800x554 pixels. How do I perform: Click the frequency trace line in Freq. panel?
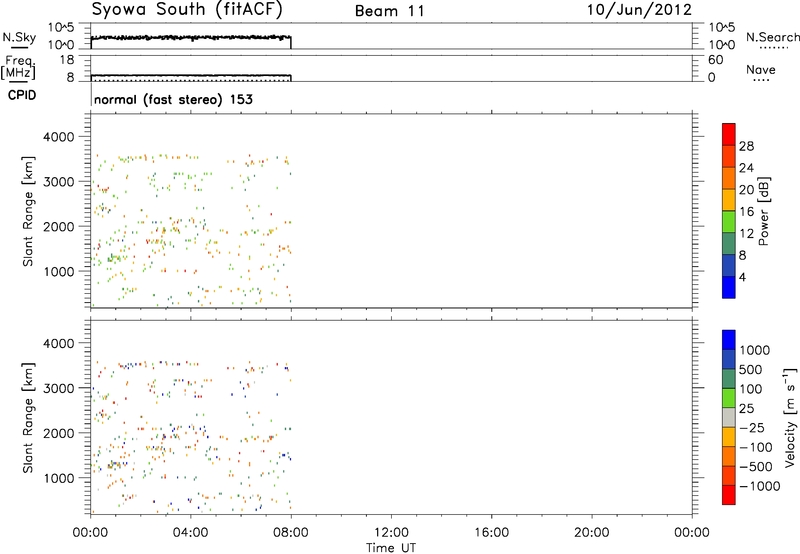(x=191, y=75)
